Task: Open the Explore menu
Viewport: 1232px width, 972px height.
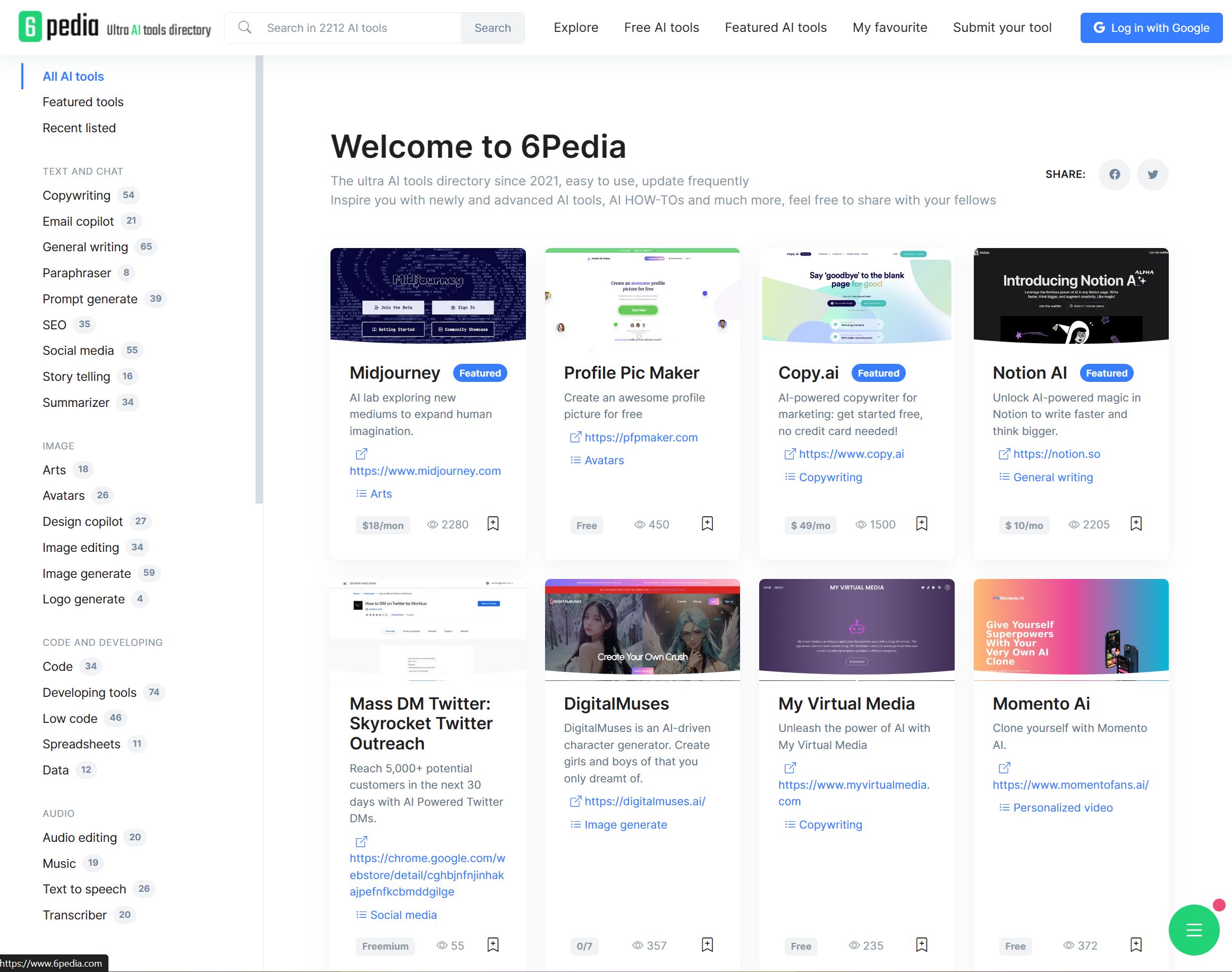Action: click(x=575, y=27)
